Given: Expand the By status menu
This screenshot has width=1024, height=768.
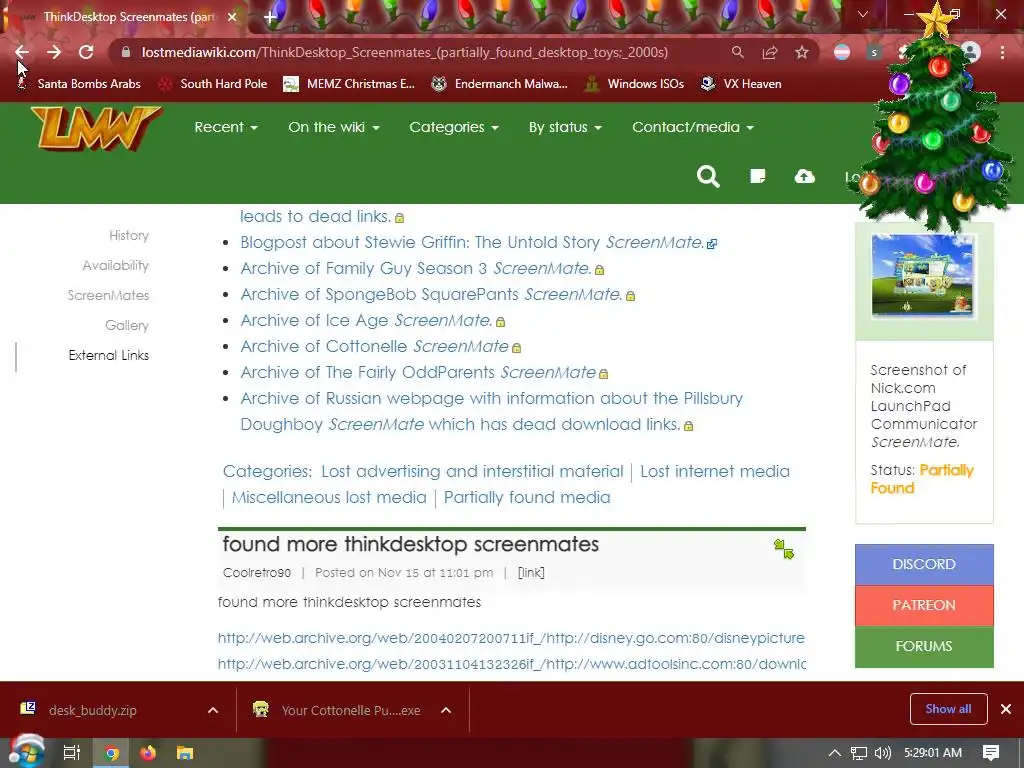Looking at the screenshot, I should [x=565, y=127].
